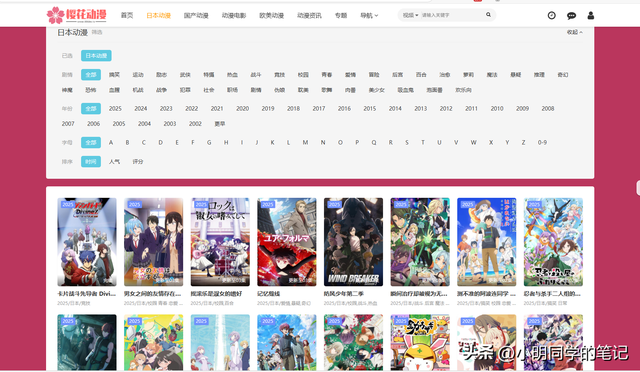Open the 欧美动漫 nav tab
Viewport: 640px width, 372px height.
pyautogui.click(x=271, y=16)
